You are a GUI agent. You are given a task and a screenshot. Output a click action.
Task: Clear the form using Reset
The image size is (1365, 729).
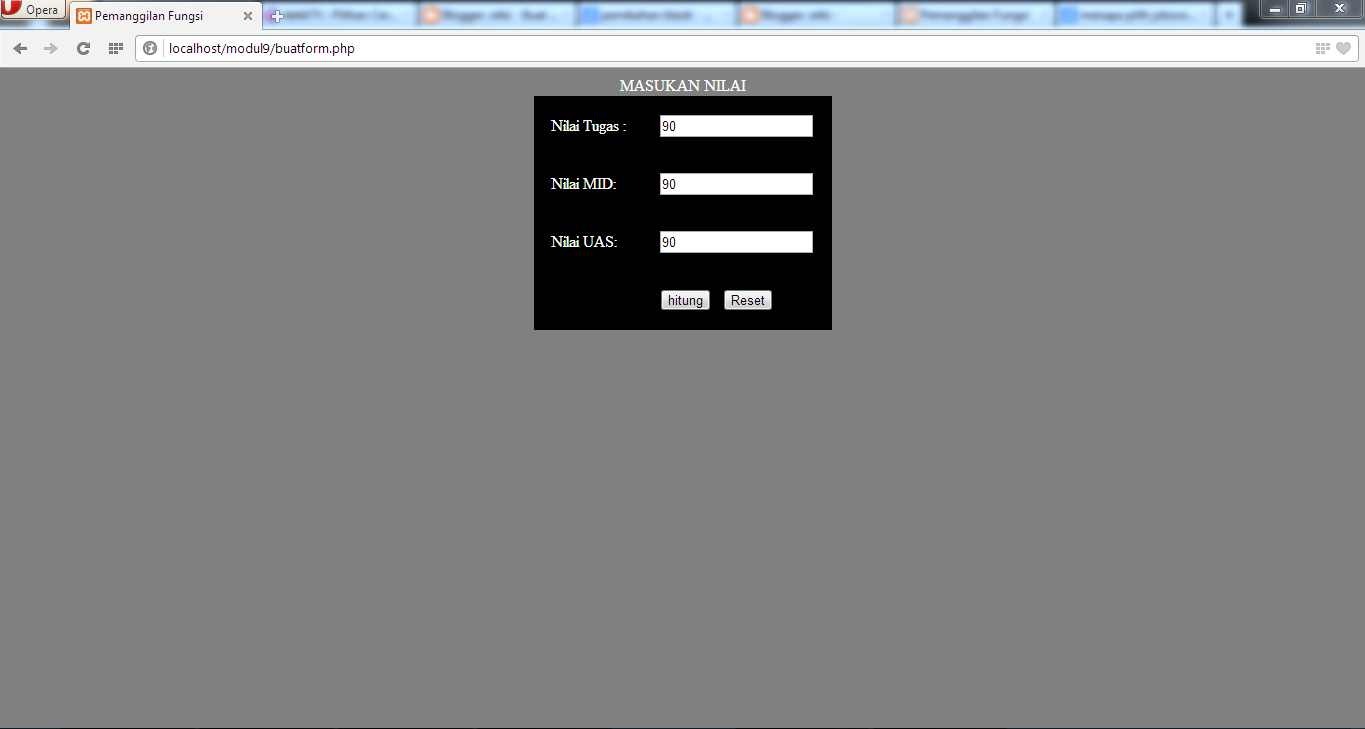[748, 300]
